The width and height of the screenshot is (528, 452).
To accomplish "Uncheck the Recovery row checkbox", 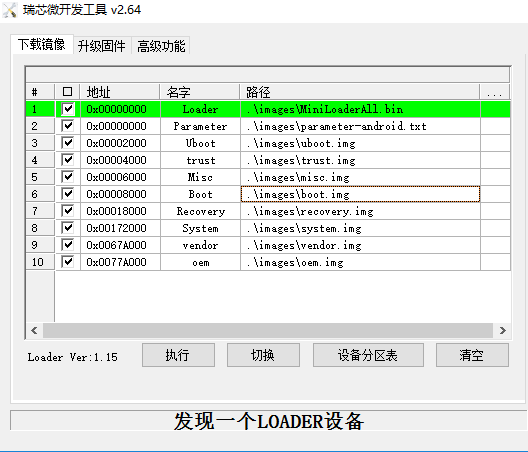I will tap(68, 211).
